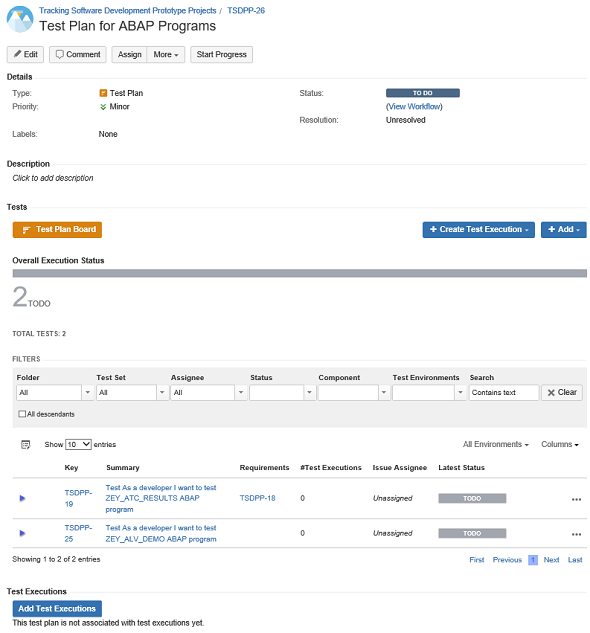Open the More actions menu
590x633 pixels.
pos(166,54)
